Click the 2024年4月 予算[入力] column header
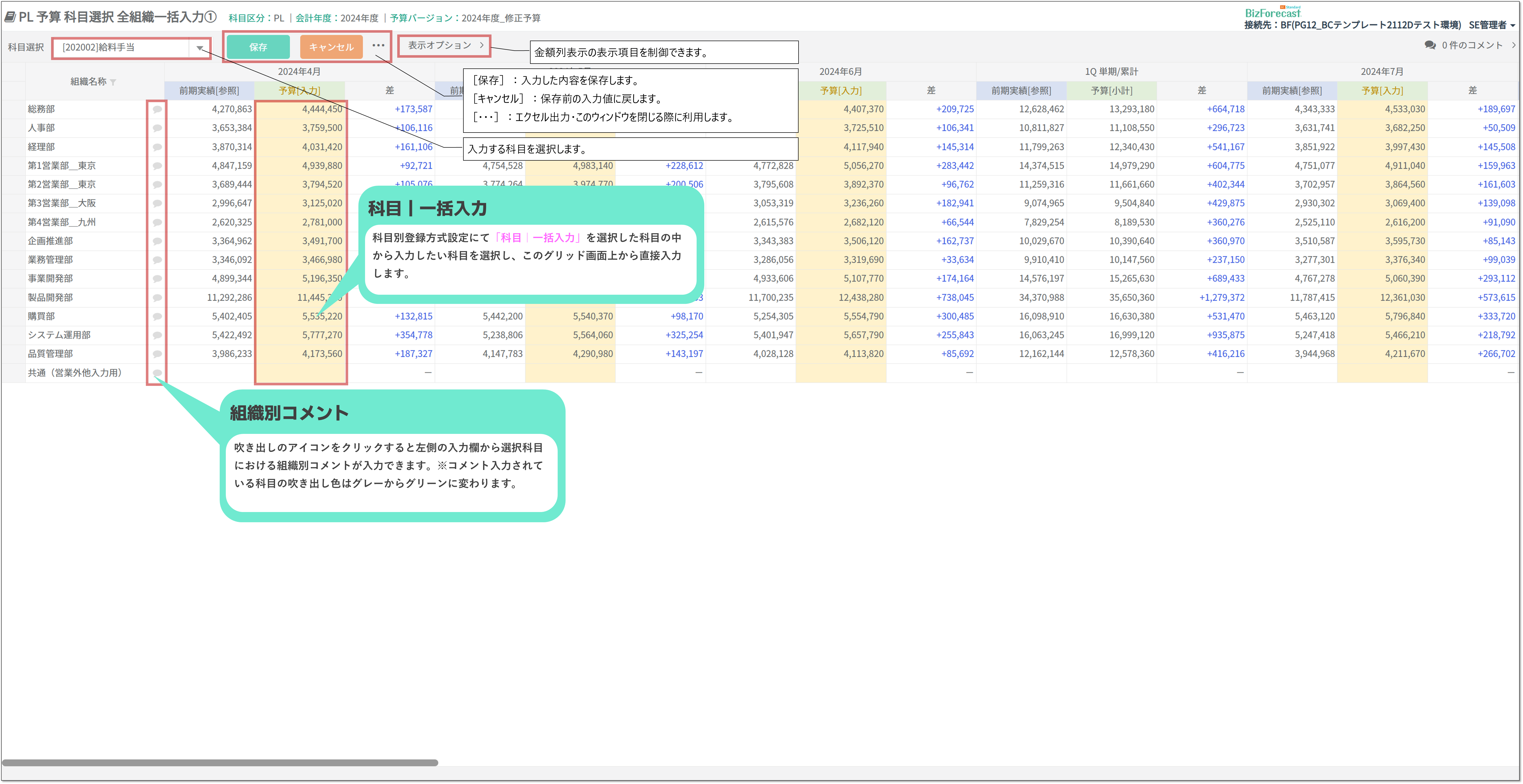Viewport: 1523px width, 784px height. point(299,90)
